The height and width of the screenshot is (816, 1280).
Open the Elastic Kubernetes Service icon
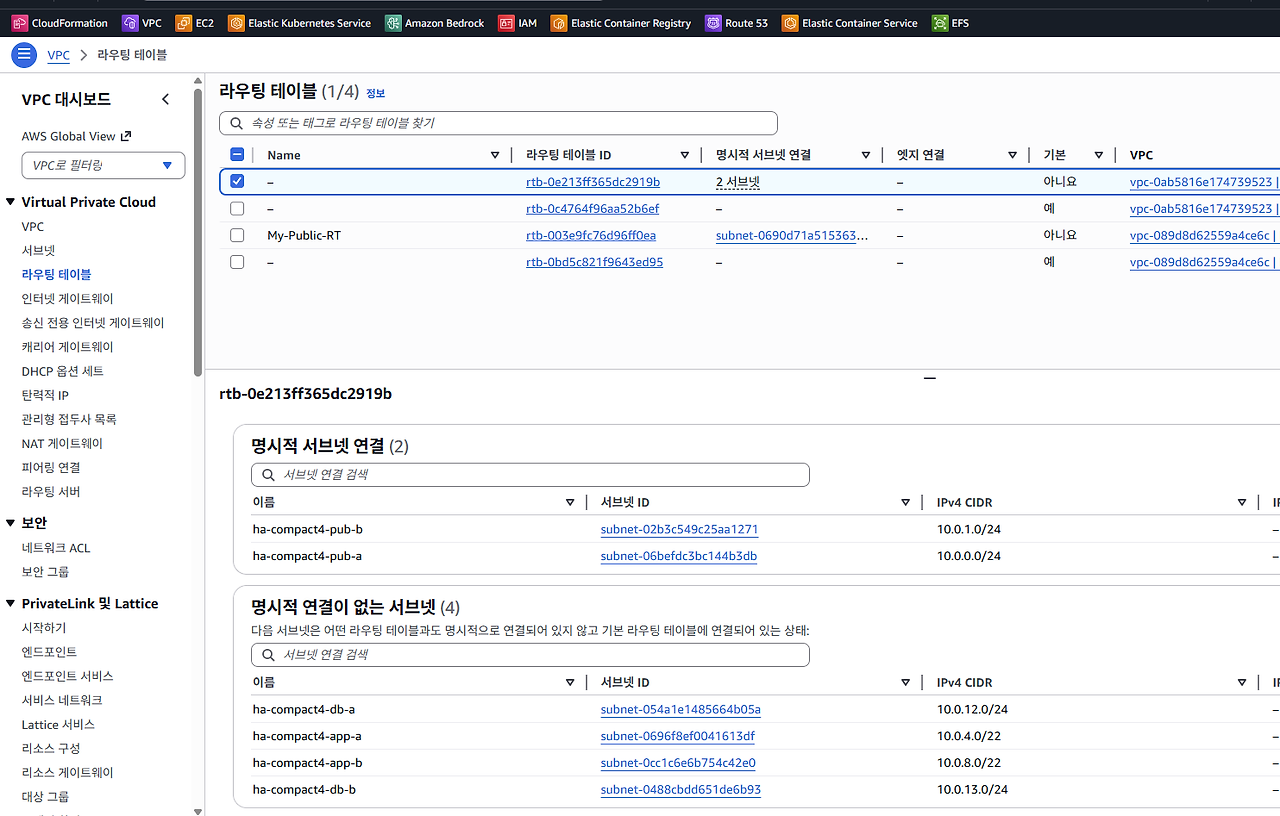[x=236, y=23]
